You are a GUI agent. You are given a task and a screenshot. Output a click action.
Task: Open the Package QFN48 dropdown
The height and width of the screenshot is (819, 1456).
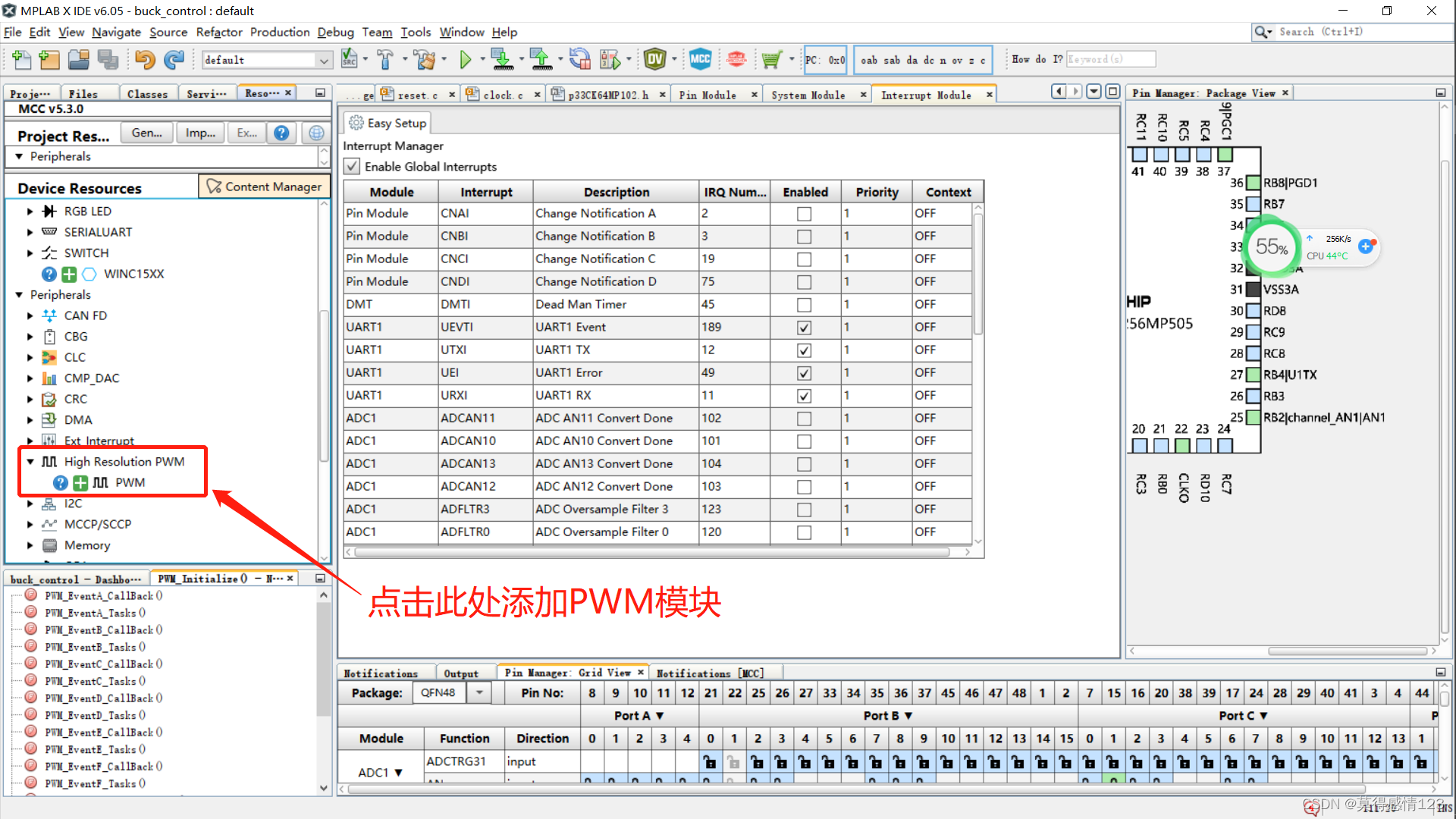(x=479, y=692)
